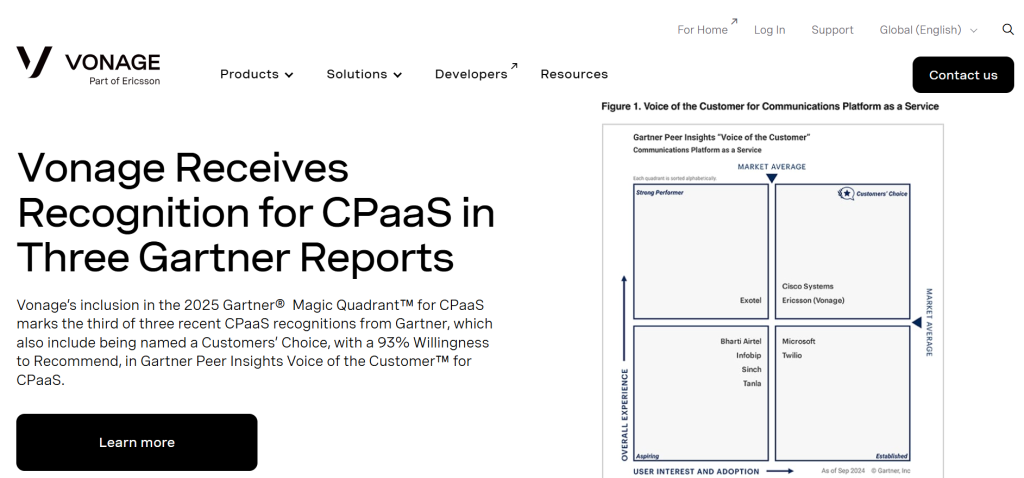
Task: Open the Resources menu item
Action: pos(574,74)
